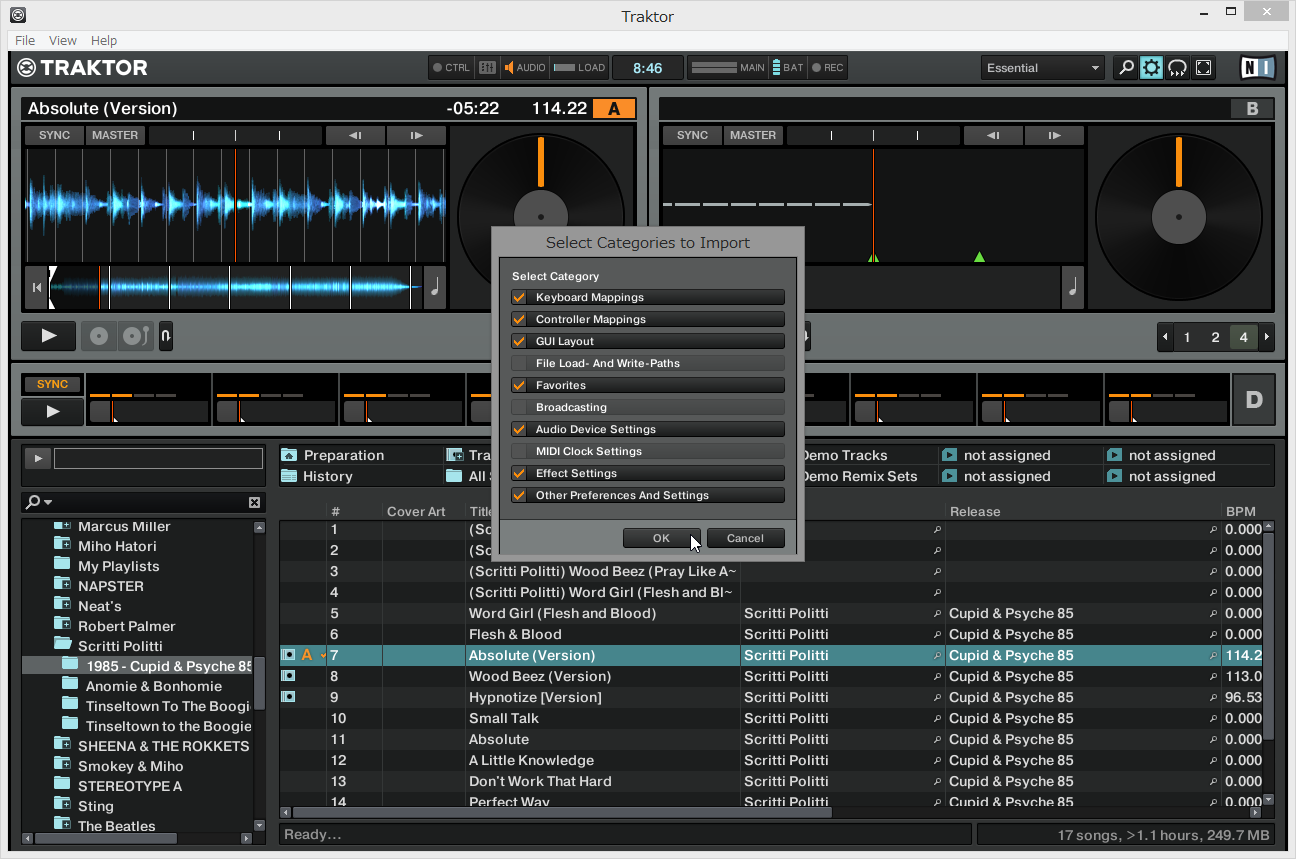Screen dimensions: 1296x859
Task: Uncheck Effect Settings category
Action: (x=518, y=473)
